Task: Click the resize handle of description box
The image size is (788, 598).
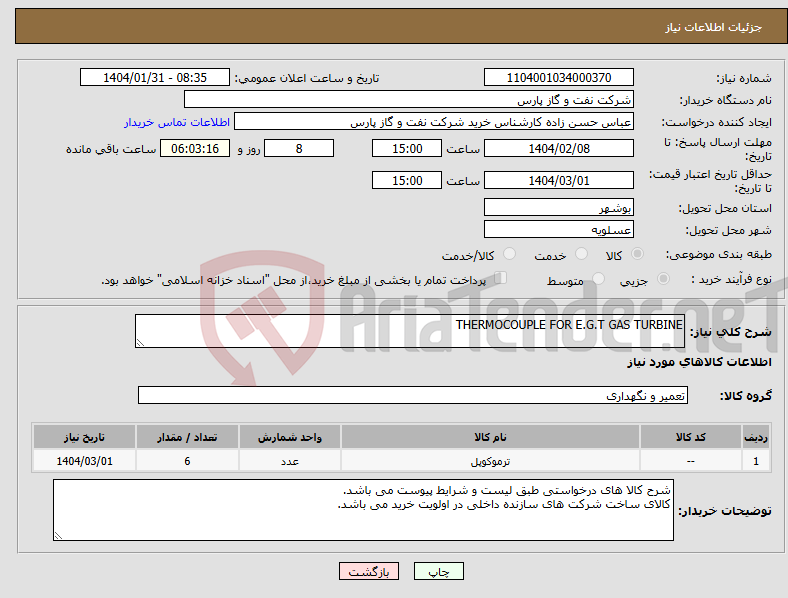Action: point(140,343)
